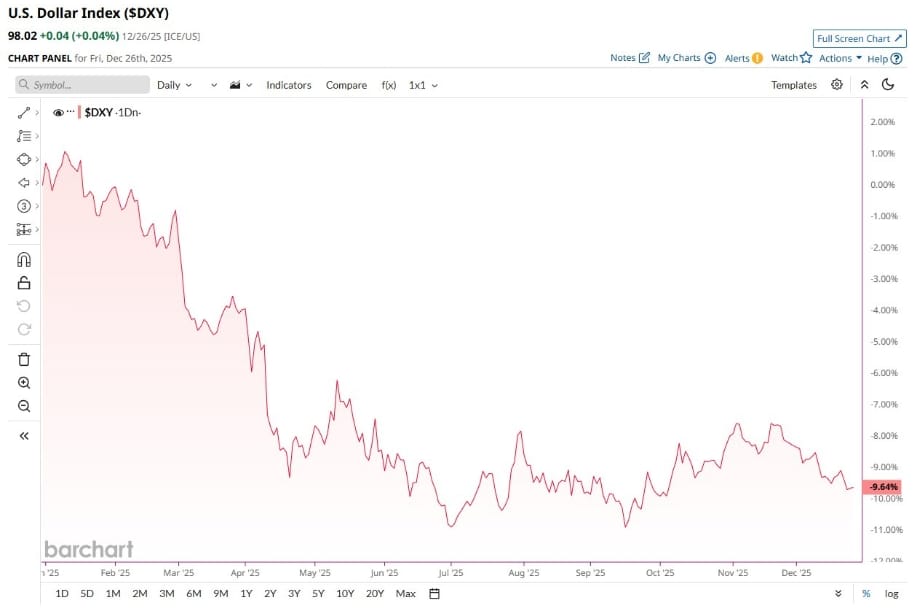Image resolution: width=924 pixels, height=611 pixels.
Task: Open the Indicators menu
Action: click(x=289, y=85)
